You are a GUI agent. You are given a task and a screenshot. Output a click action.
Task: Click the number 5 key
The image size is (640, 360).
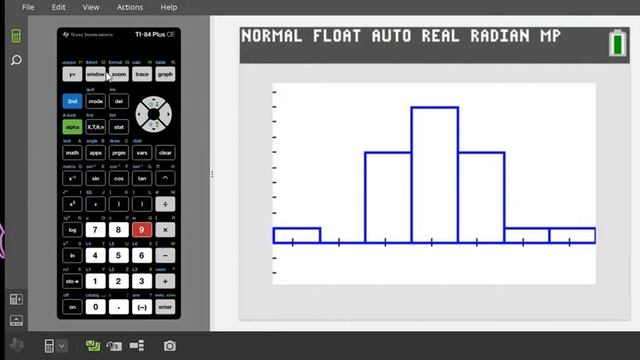click(119, 256)
